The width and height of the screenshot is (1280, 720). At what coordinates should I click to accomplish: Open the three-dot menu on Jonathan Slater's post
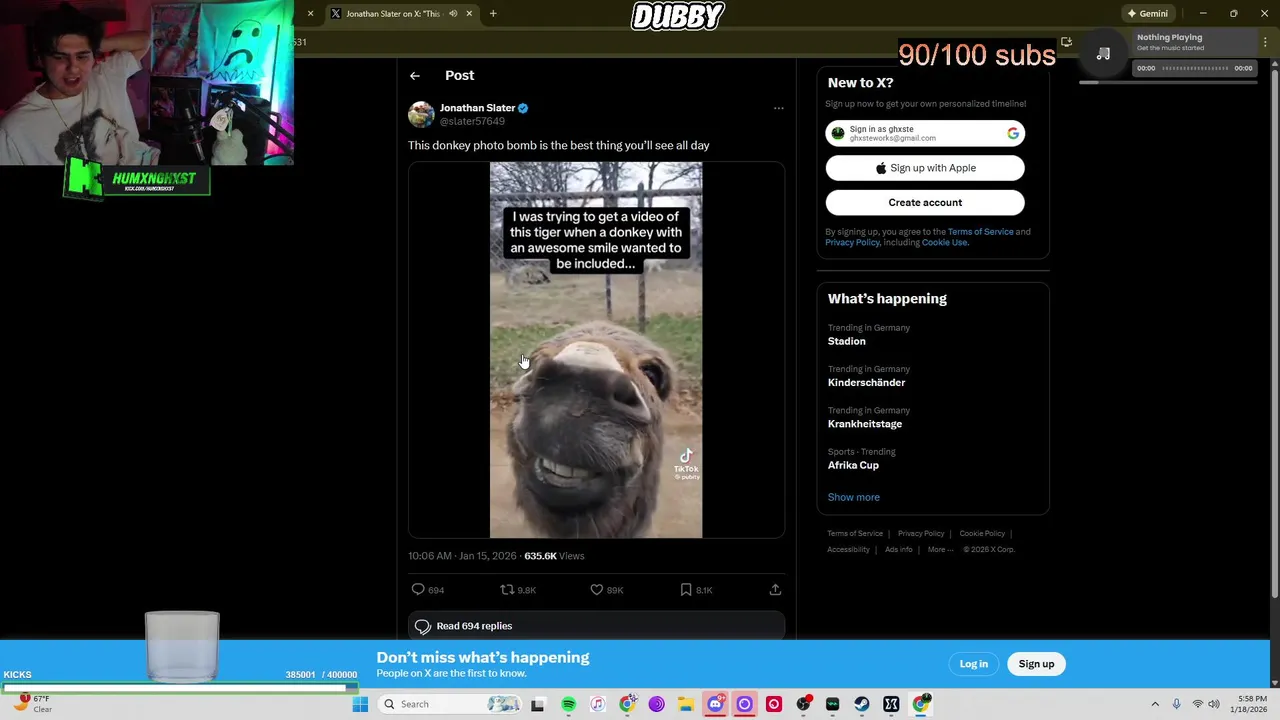(778, 108)
